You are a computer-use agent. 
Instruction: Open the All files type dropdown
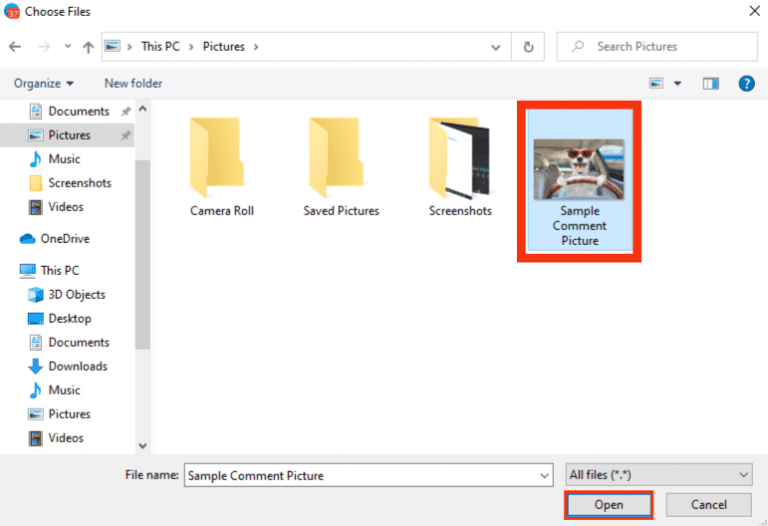(658, 476)
